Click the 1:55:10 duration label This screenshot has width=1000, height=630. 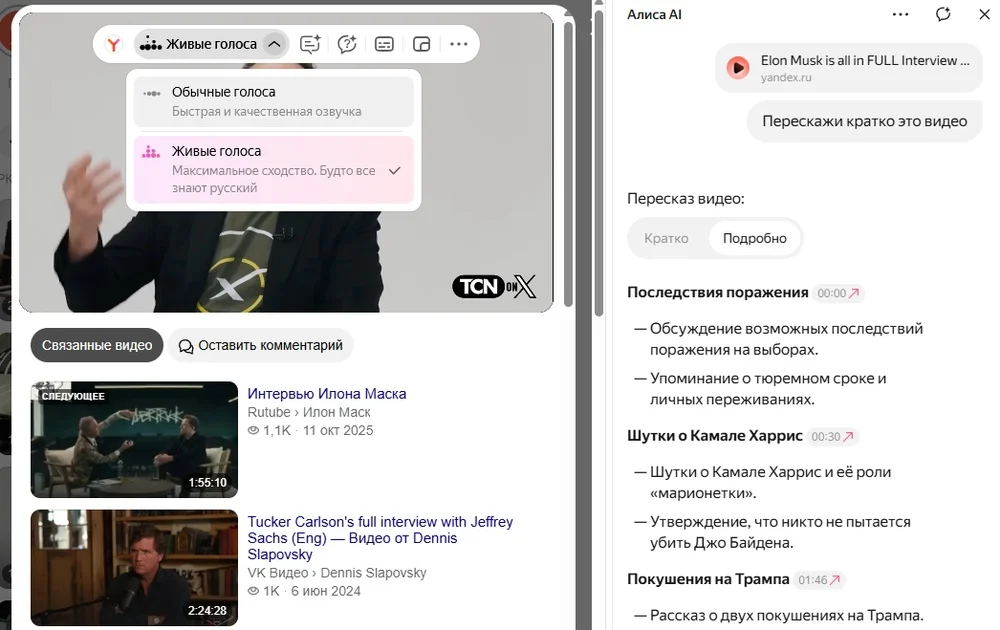click(x=207, y=483)
